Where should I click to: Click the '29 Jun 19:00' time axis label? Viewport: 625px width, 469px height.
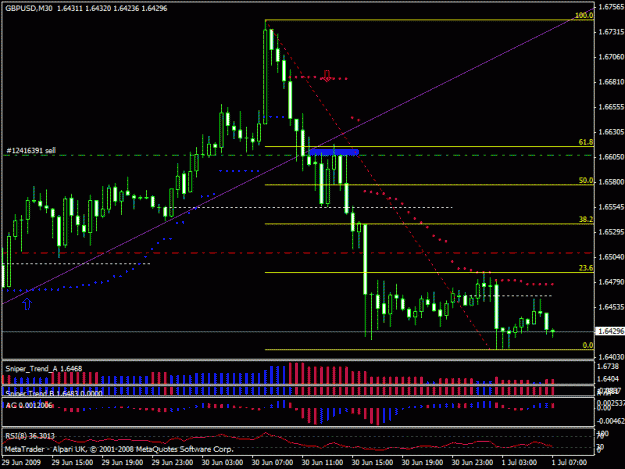point(122,463)
